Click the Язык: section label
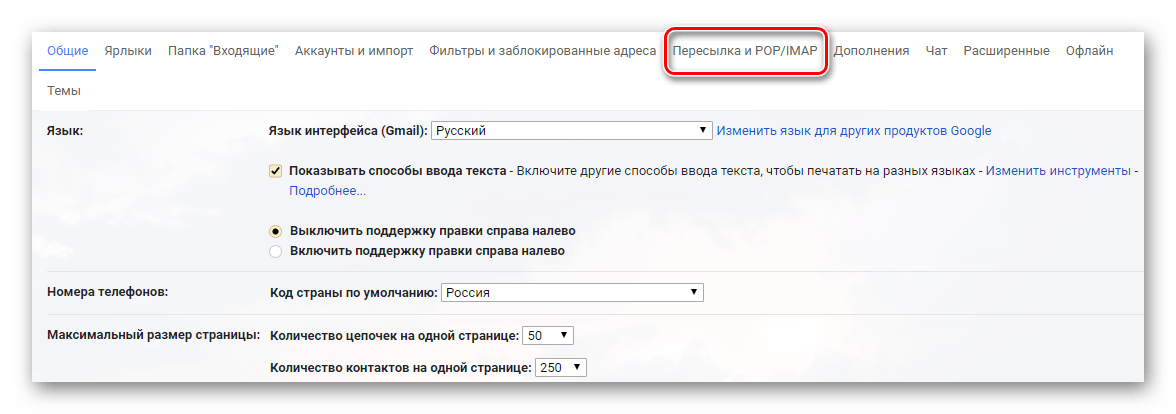This screenshot has height=414, width=1176. [64, 130]
